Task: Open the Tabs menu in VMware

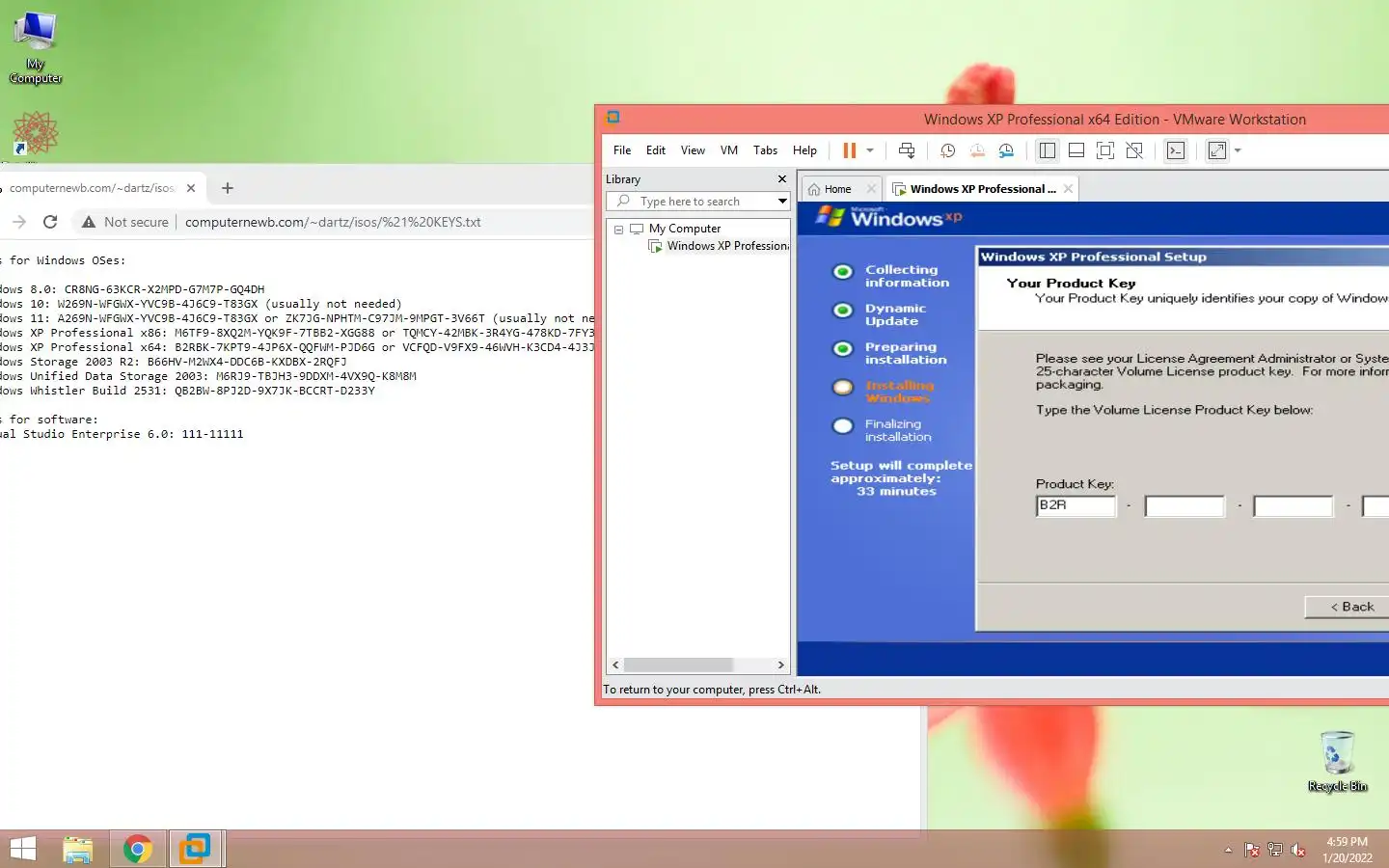Action: point(765,150)
